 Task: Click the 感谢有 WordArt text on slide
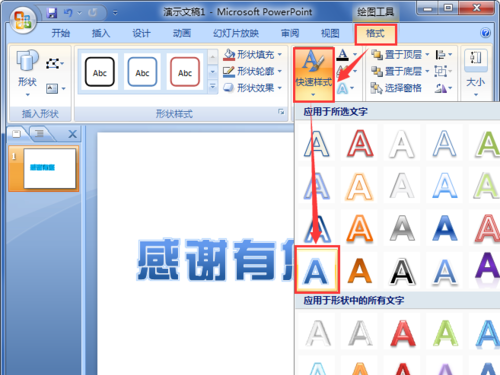[x=216, y=259]
